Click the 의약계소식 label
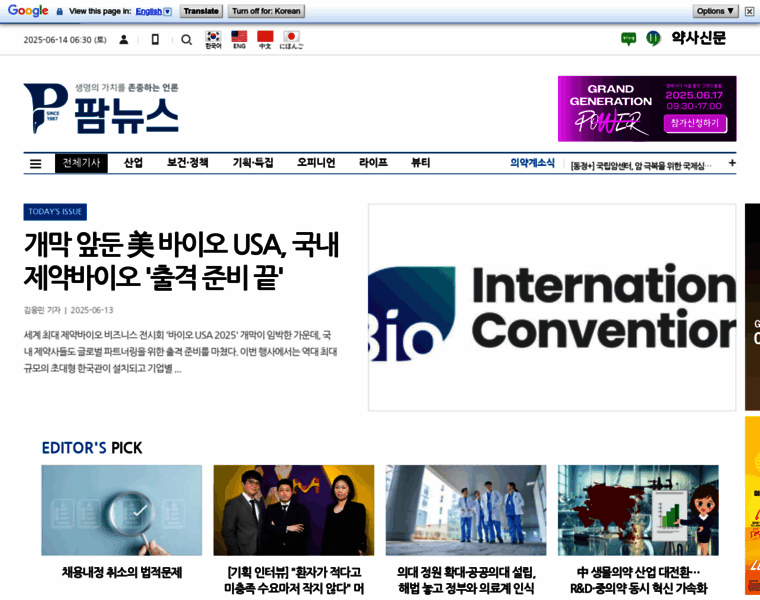760x600 pixels. (x=532, y=163)
